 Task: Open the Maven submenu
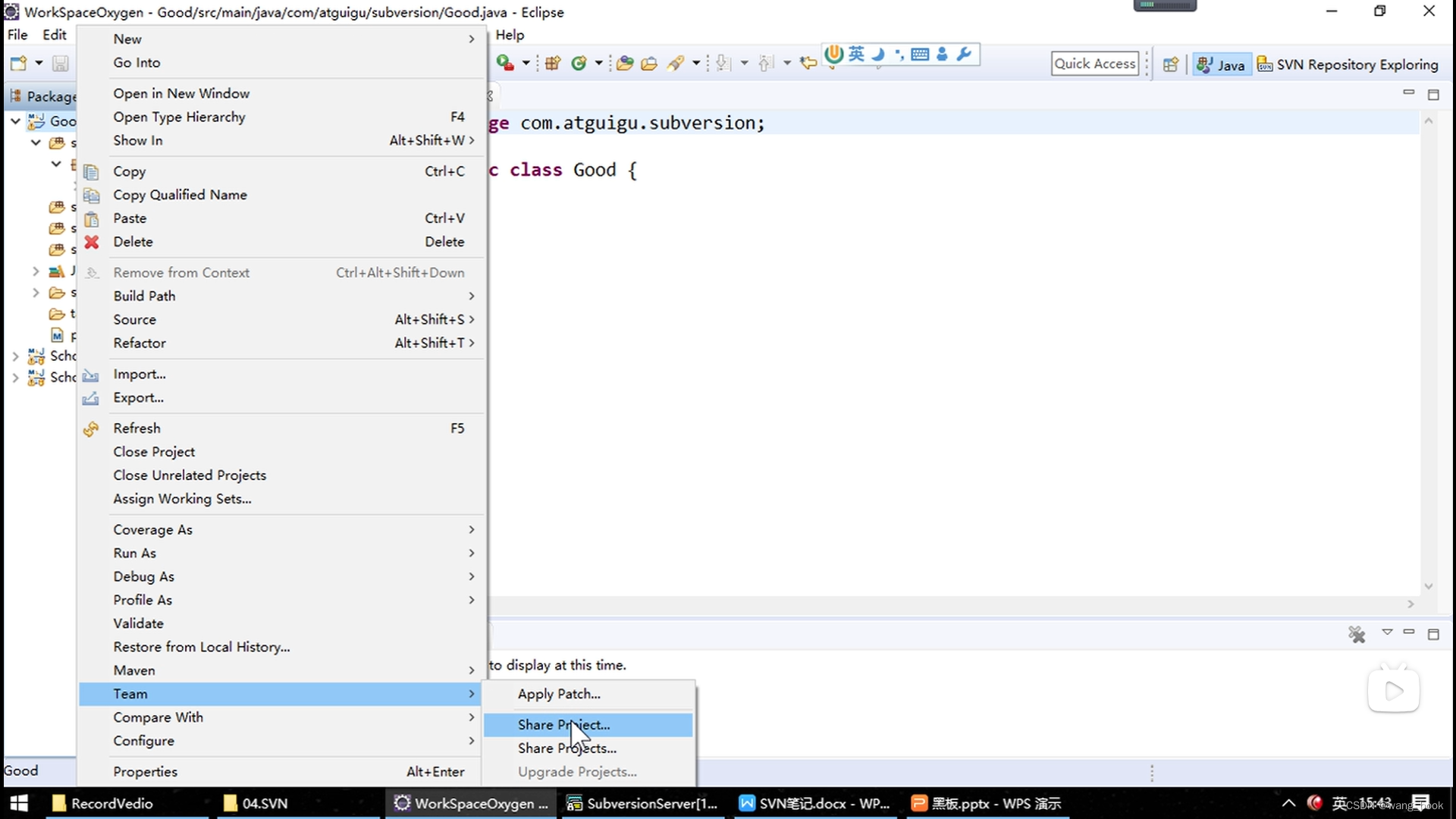281,670
